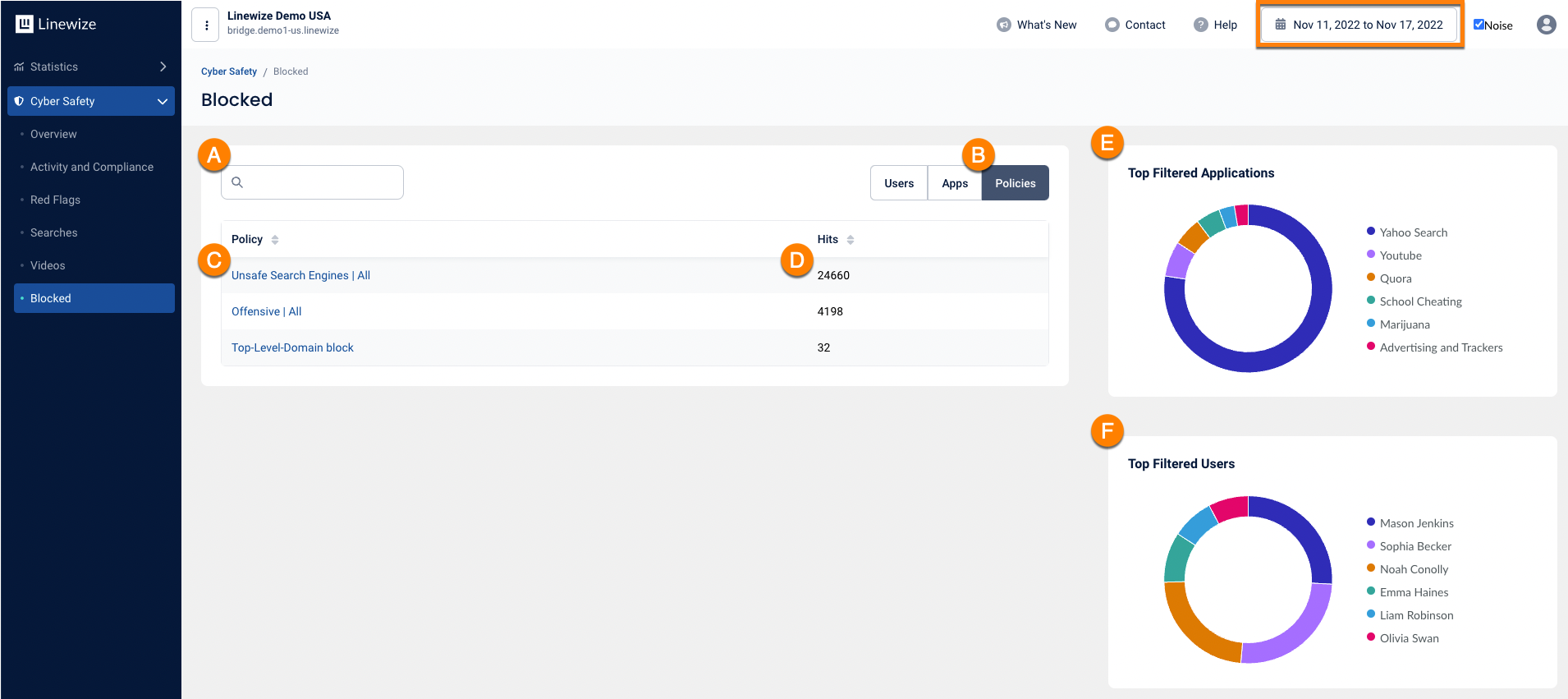Open Unsafe Search Engines | All policy

click(300, 275)
